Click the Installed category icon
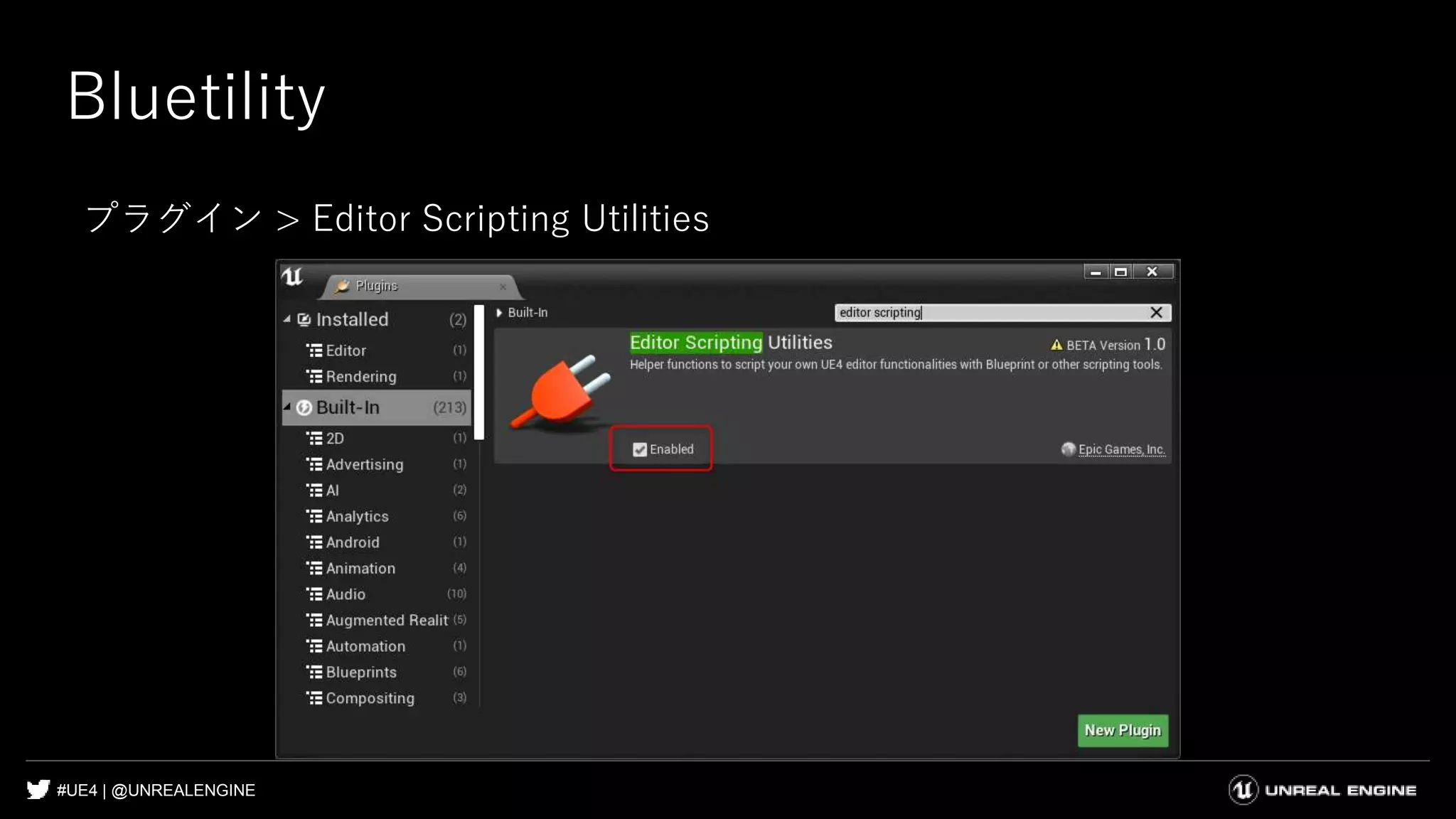Screen dimensions: 1456x819 tap(304, 320)
